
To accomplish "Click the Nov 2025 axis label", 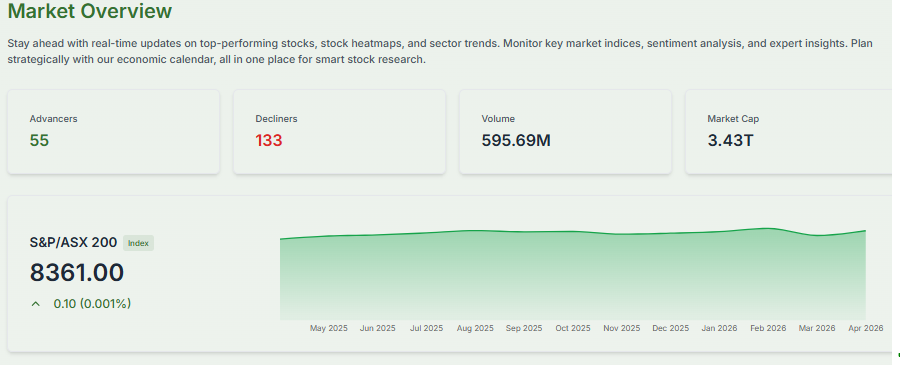I will (x=622, y=328).
